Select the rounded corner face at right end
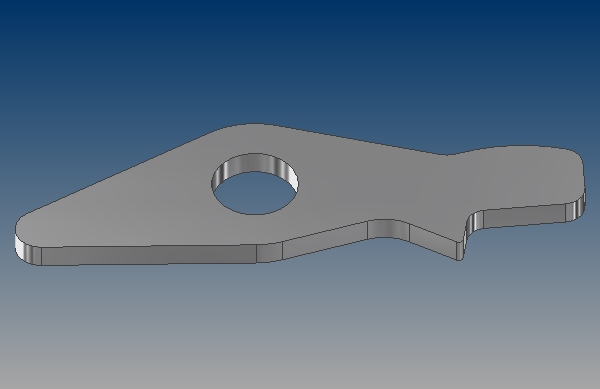This screenshot has height=389, width=600. 576,208
